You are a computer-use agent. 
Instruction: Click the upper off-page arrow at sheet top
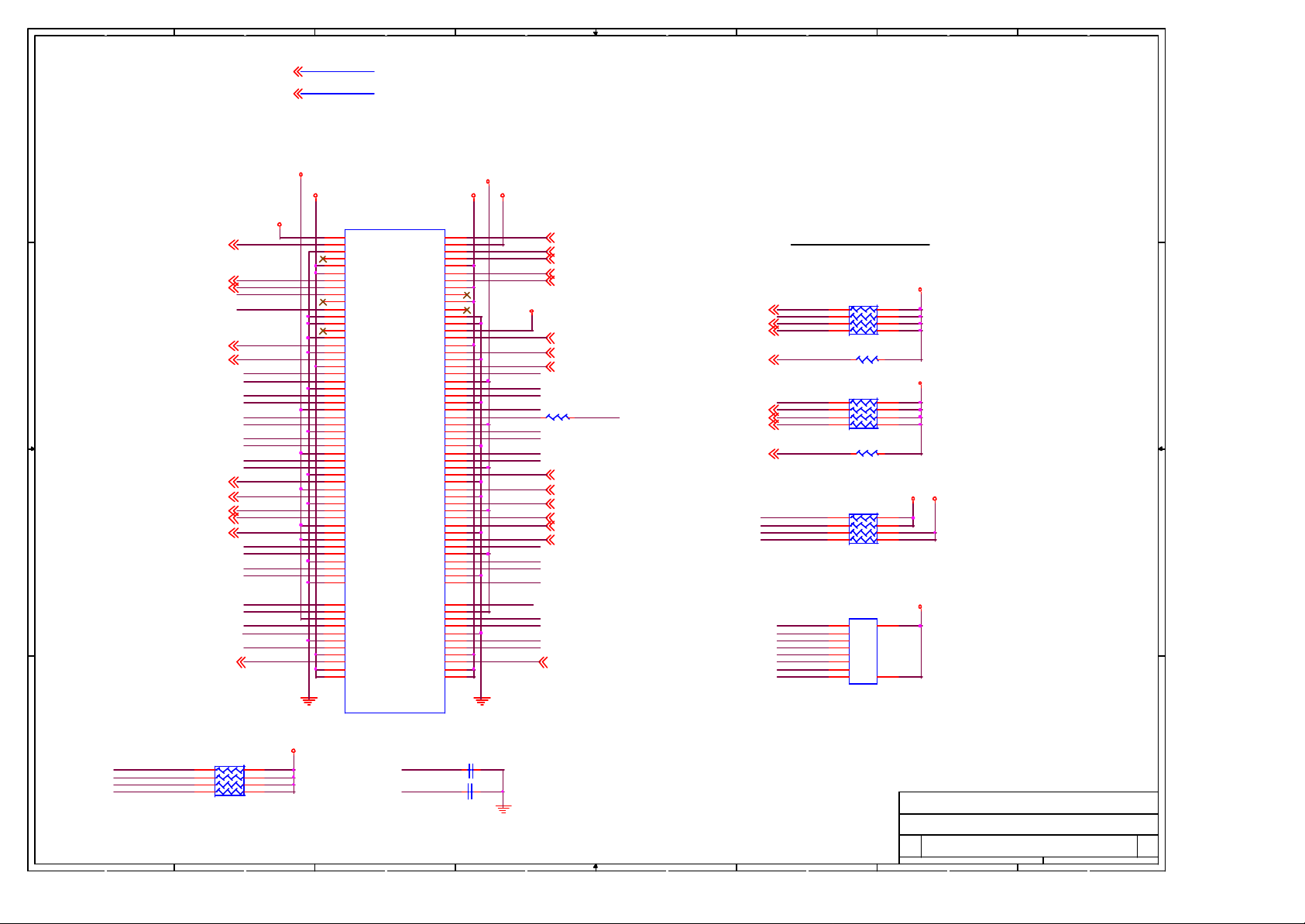[298, 71]
